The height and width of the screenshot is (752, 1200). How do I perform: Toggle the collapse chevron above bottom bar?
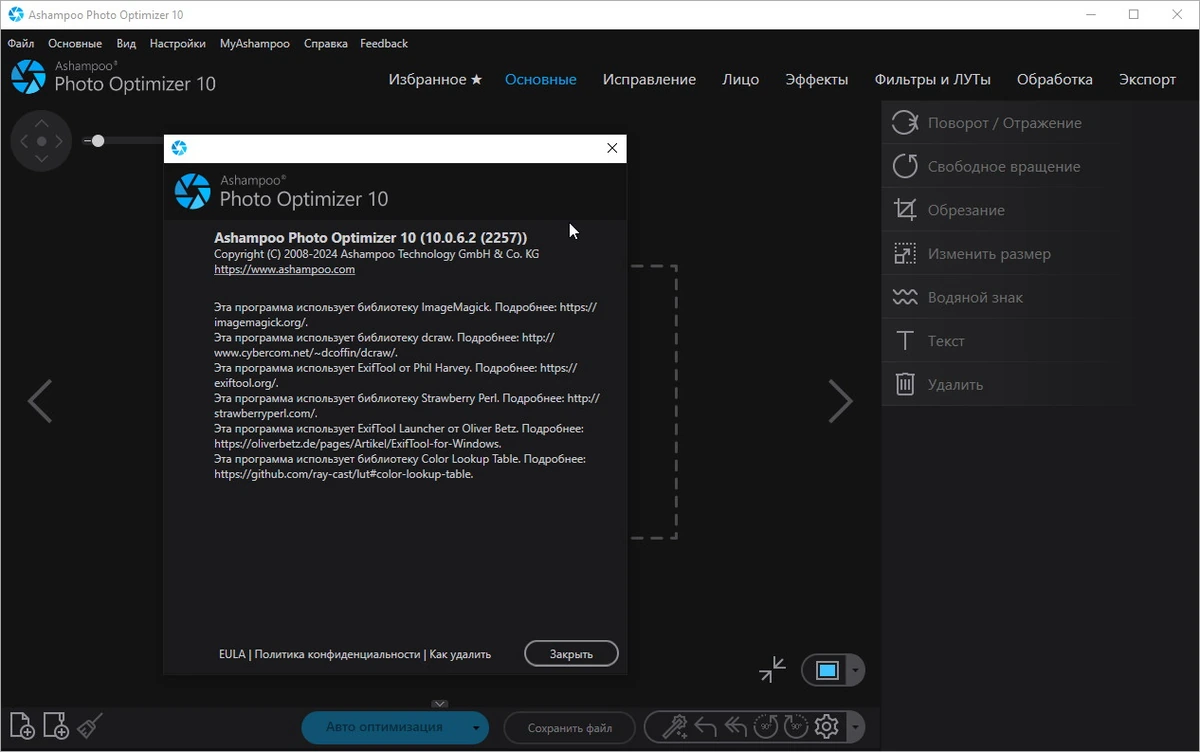click(x=441, y=704)
